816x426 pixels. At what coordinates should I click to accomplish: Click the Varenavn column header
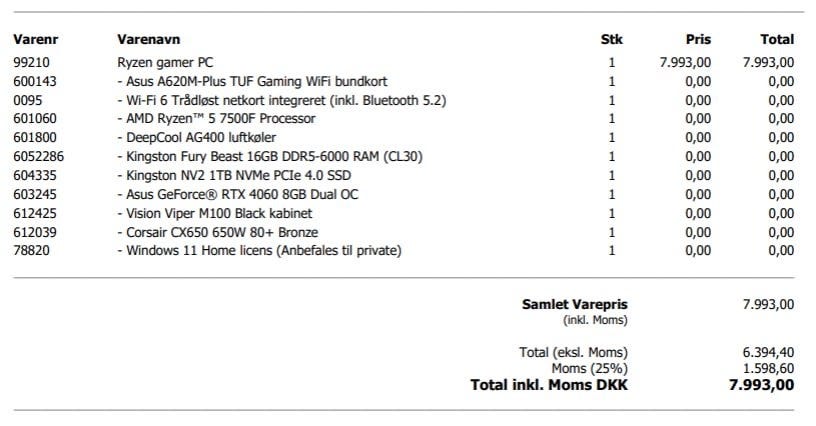pos(150,40)
